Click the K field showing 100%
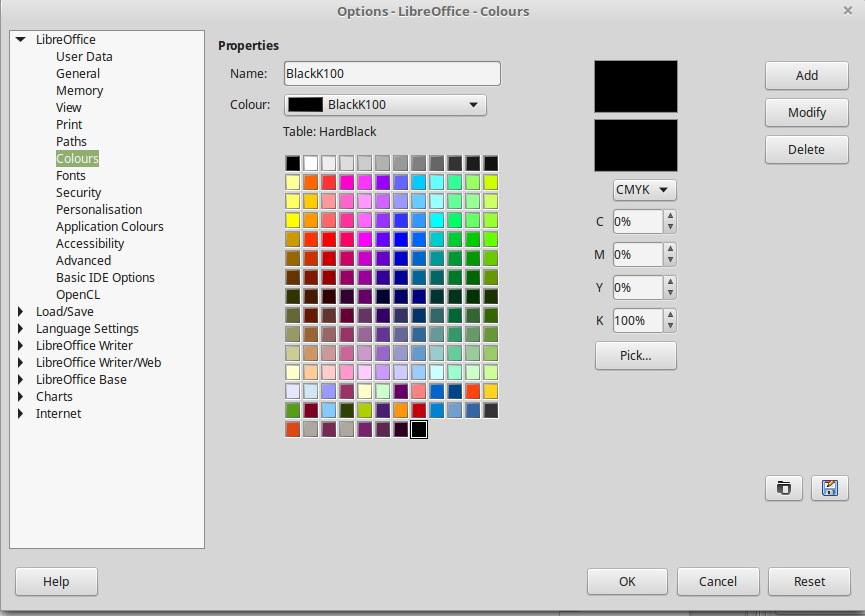This screenshot has width=865, height=616. tap(638, 321)
